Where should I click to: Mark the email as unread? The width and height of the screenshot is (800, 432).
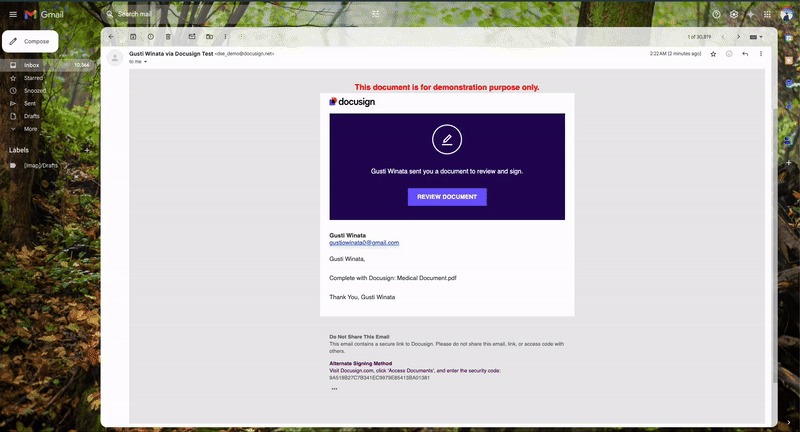pyautogui.click(x=192, y=37)
